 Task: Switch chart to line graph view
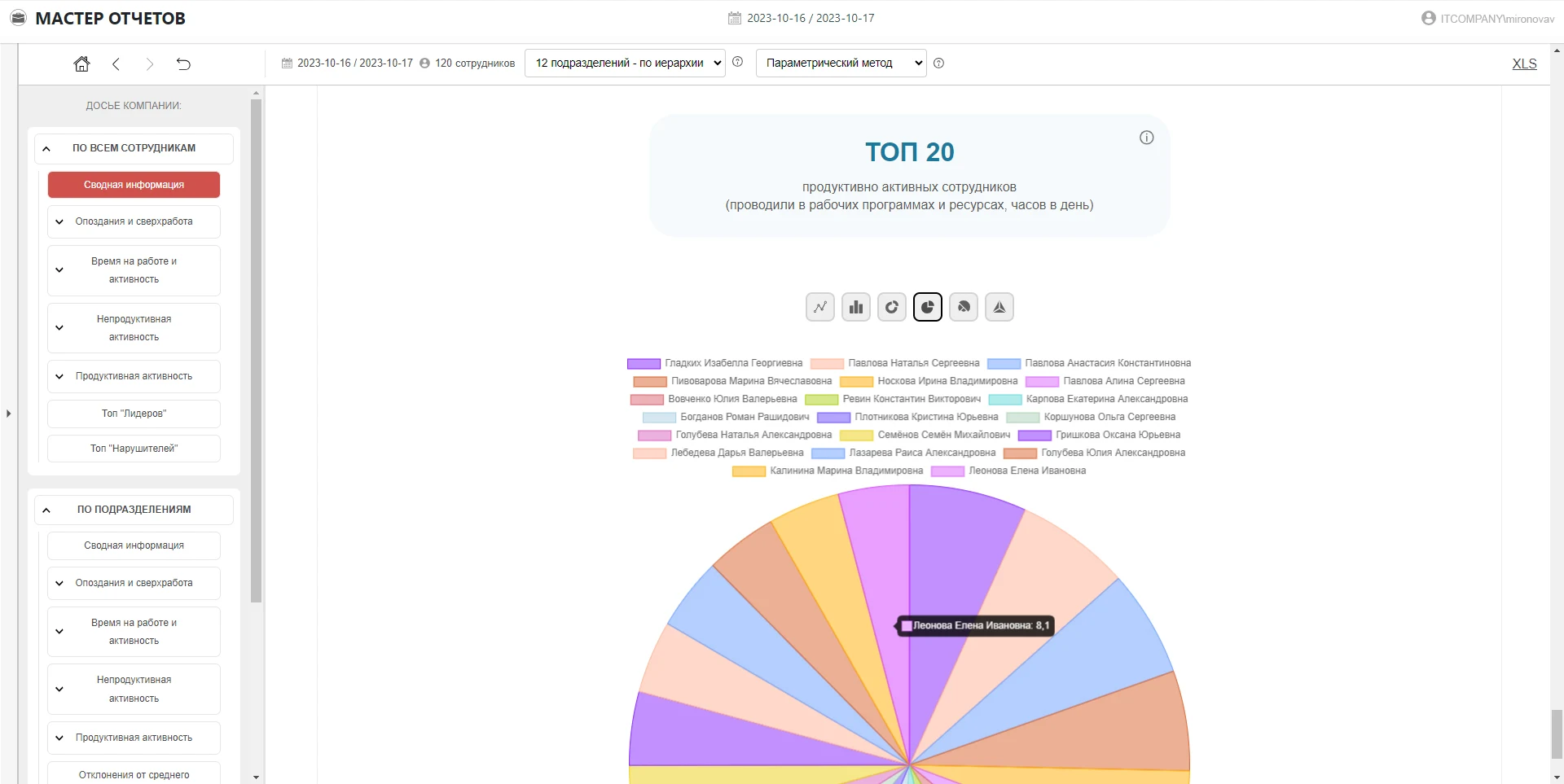click(819, 307)
